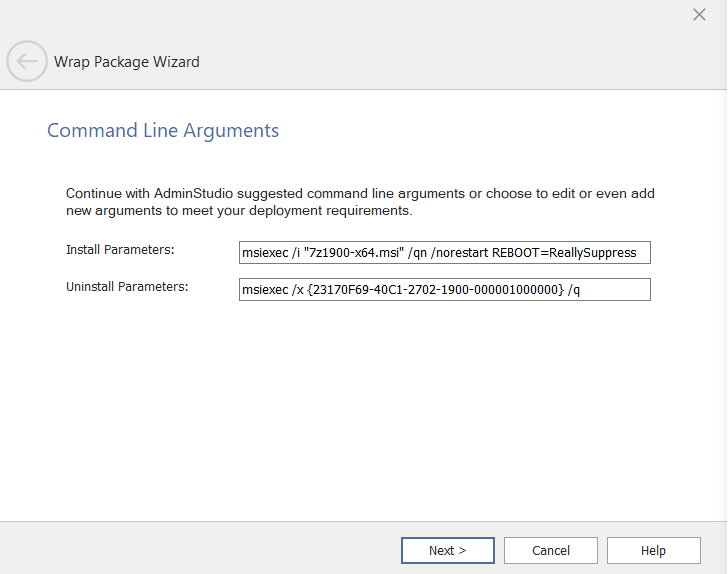The image size is (728, 574).
Task: Click the Wrap Package Wizard title text
Action: 127,62
